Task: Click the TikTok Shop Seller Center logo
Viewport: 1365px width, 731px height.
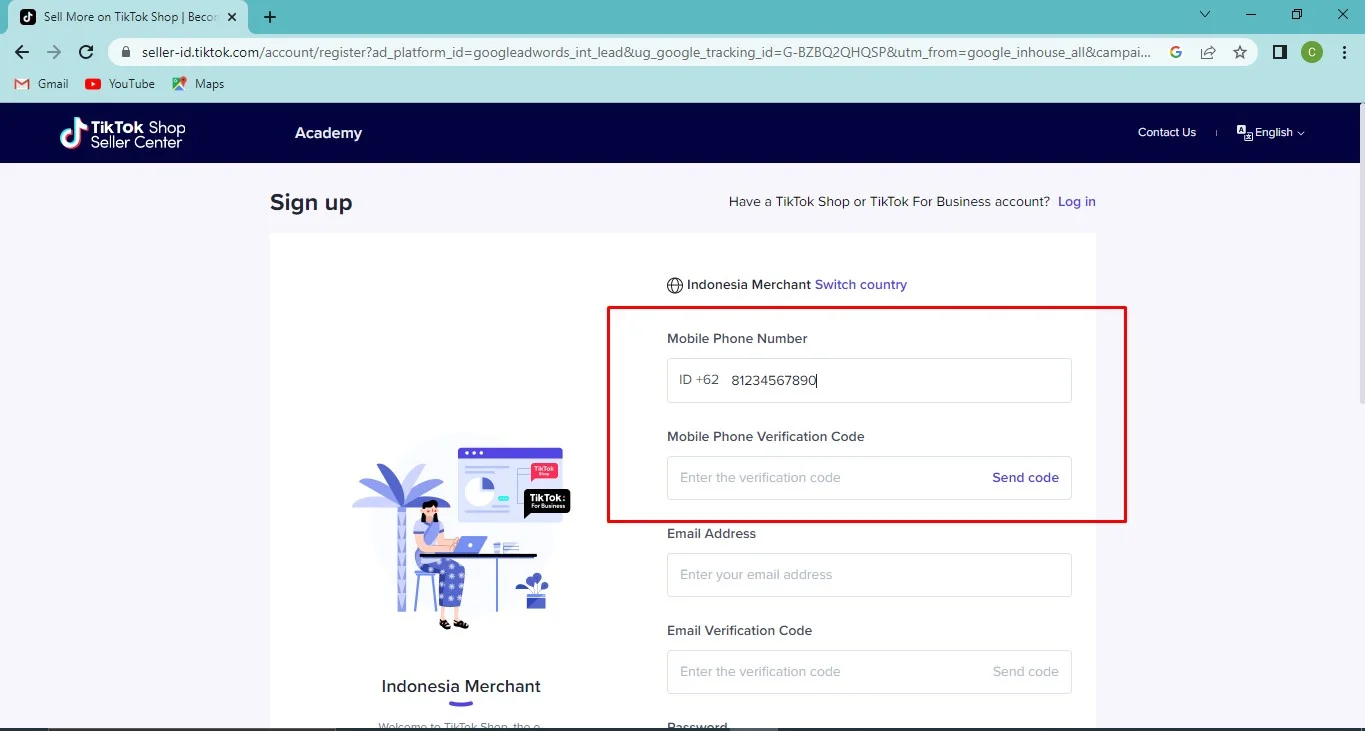Action: point(122,133)
